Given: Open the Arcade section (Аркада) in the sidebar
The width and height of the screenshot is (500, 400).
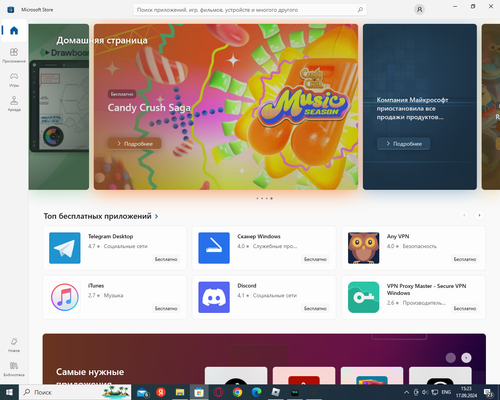Looking at the screenshot, I should 14,104.
